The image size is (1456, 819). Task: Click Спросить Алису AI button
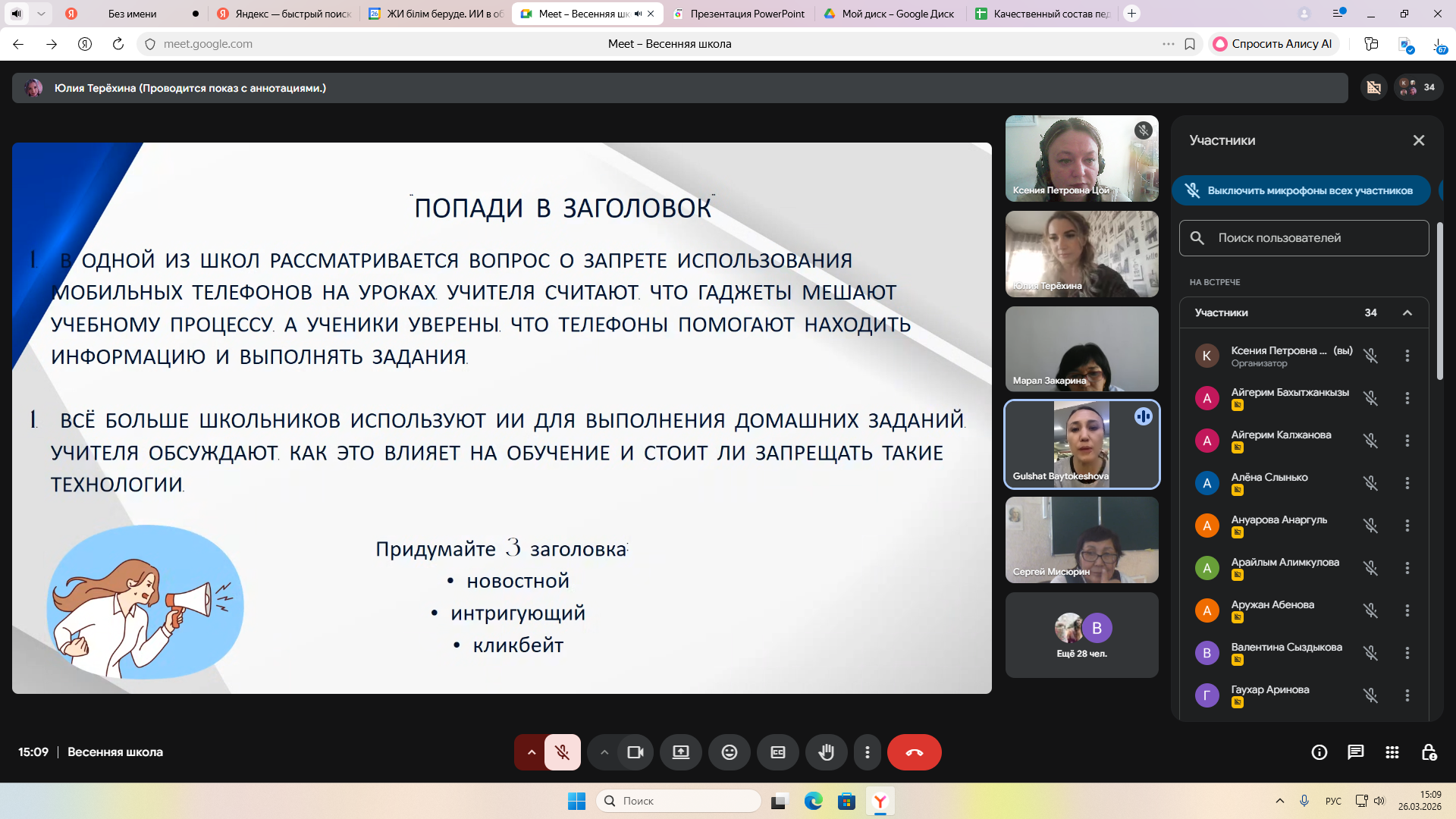[x=1273, y=44]
